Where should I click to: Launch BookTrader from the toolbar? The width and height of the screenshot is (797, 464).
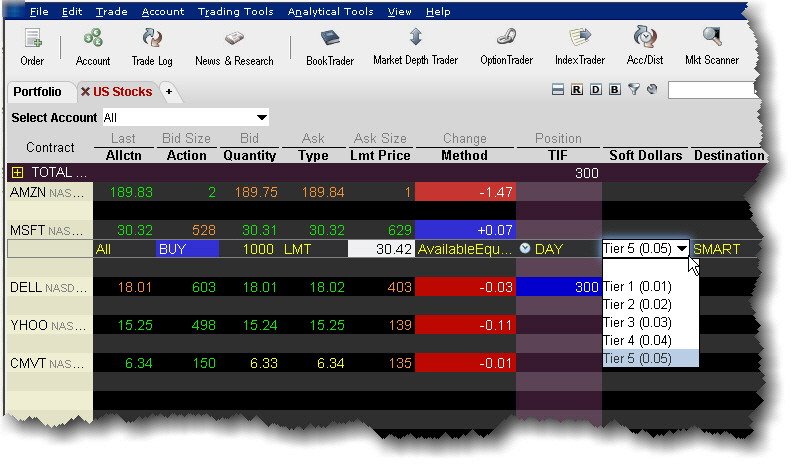tap(329, 47)
